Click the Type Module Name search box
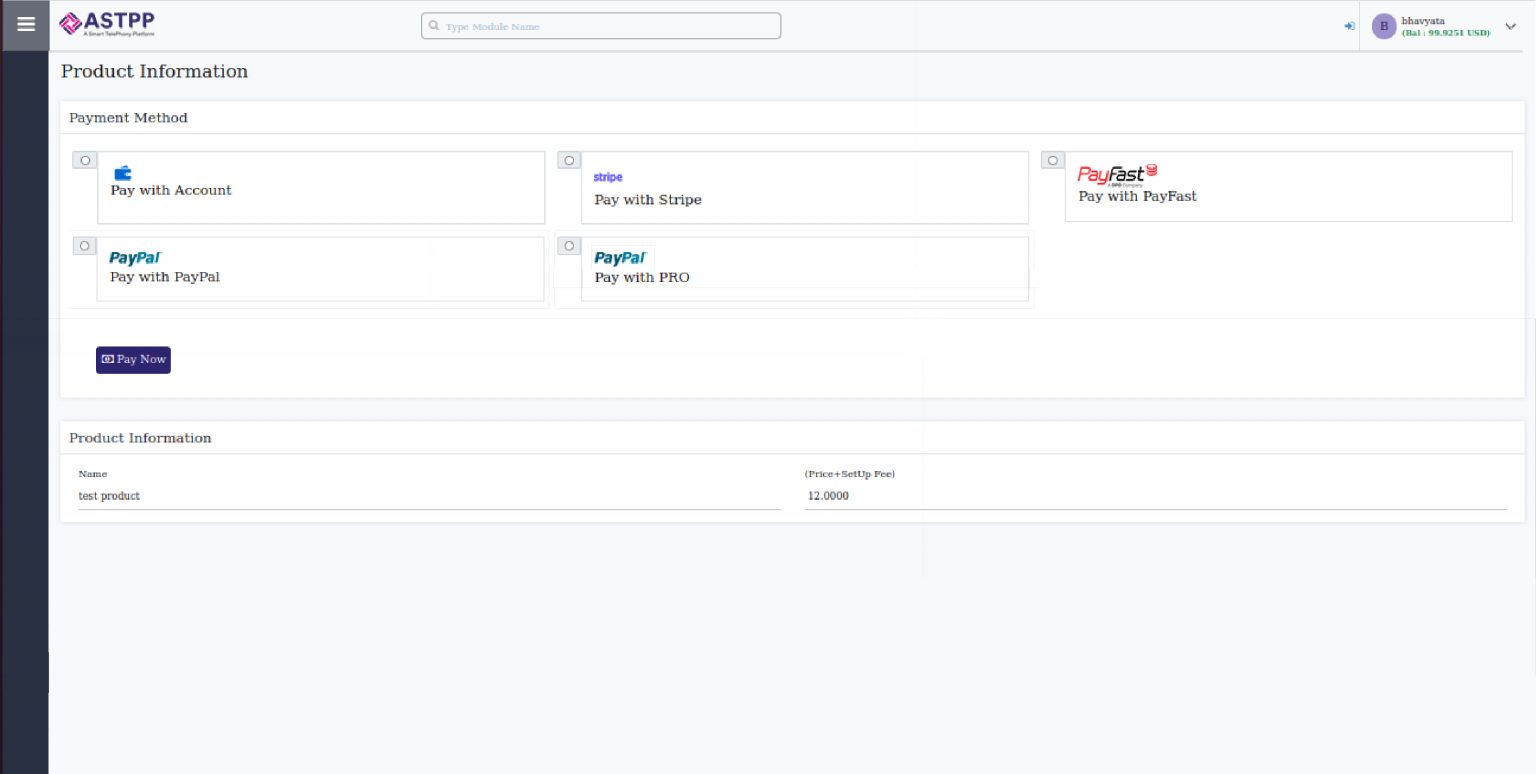The width and height of the screenshot is (1536, 774). click(x=600, y=26)
